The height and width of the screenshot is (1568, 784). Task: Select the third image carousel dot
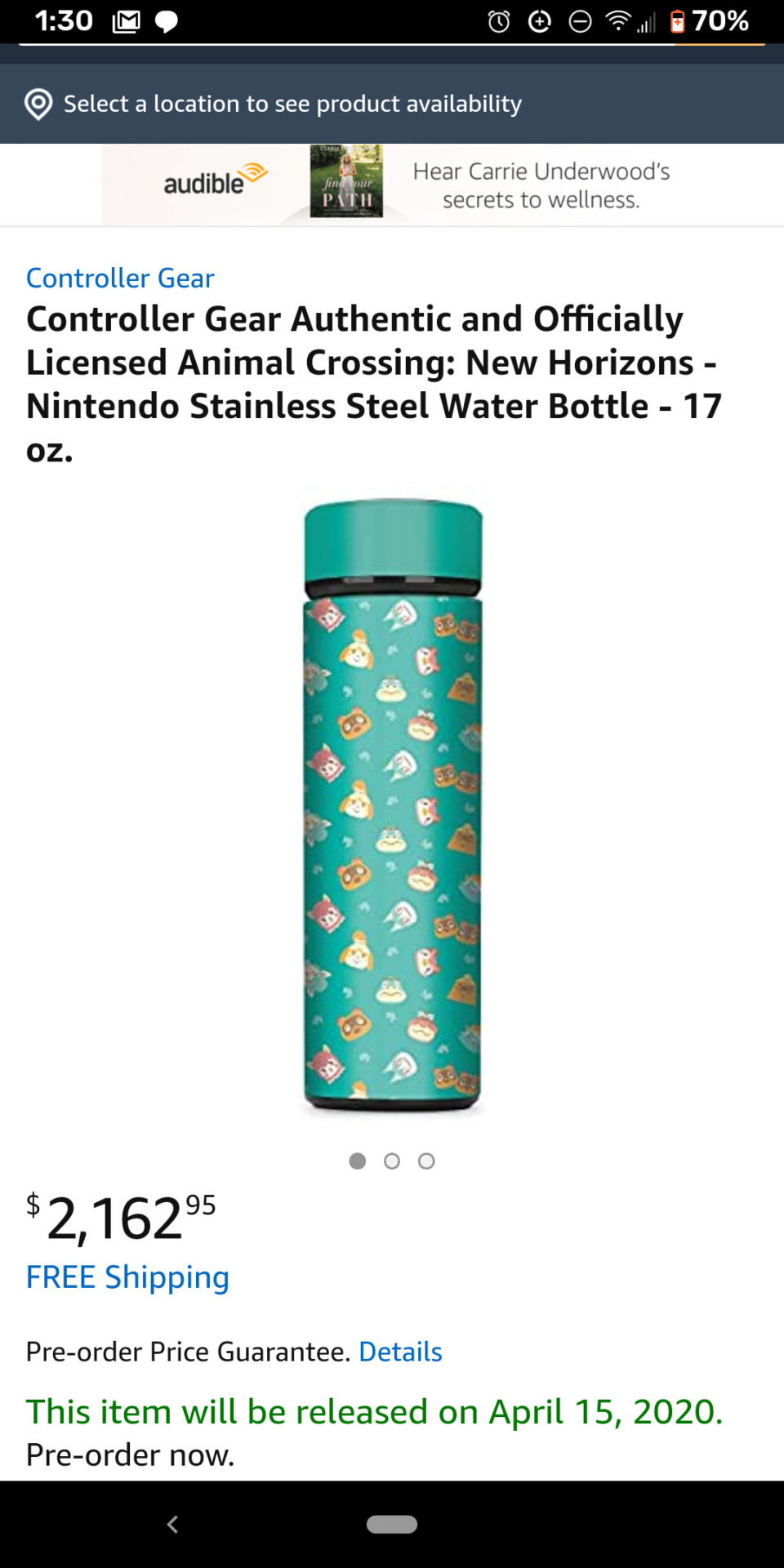tap(426, 1161)
